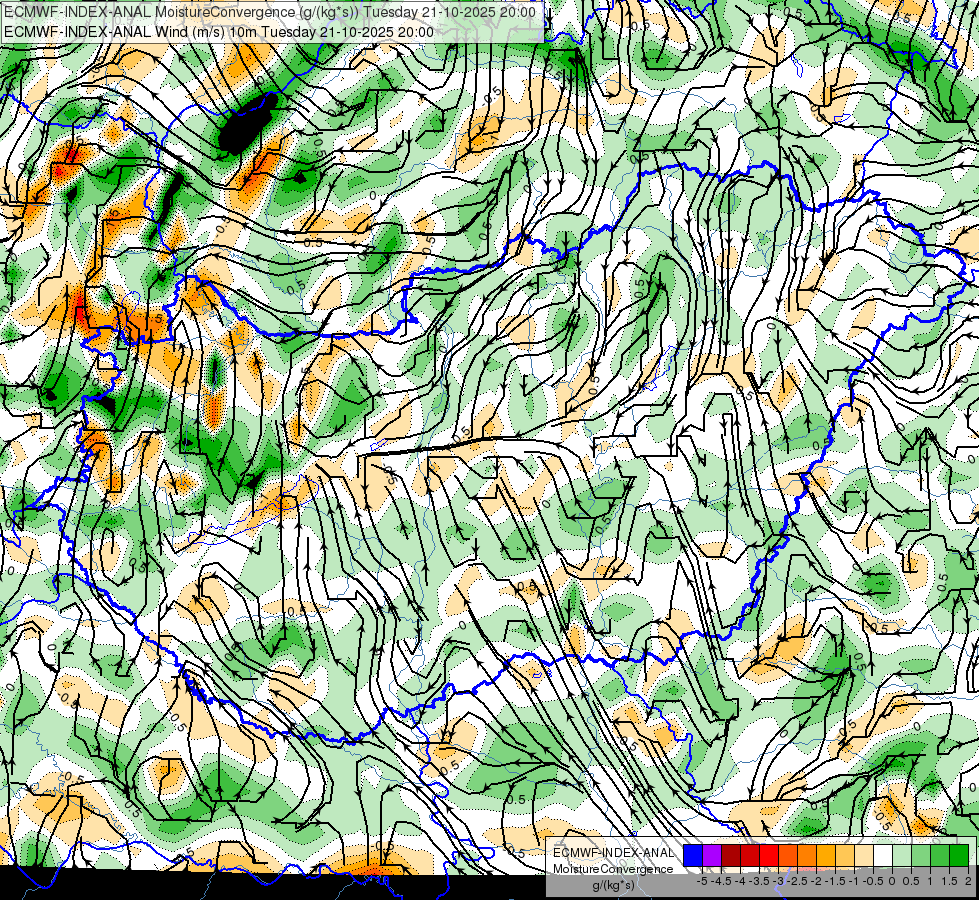Click legend swatch between 1 and 1.5

pyautogui.click(x=940, y=856)
